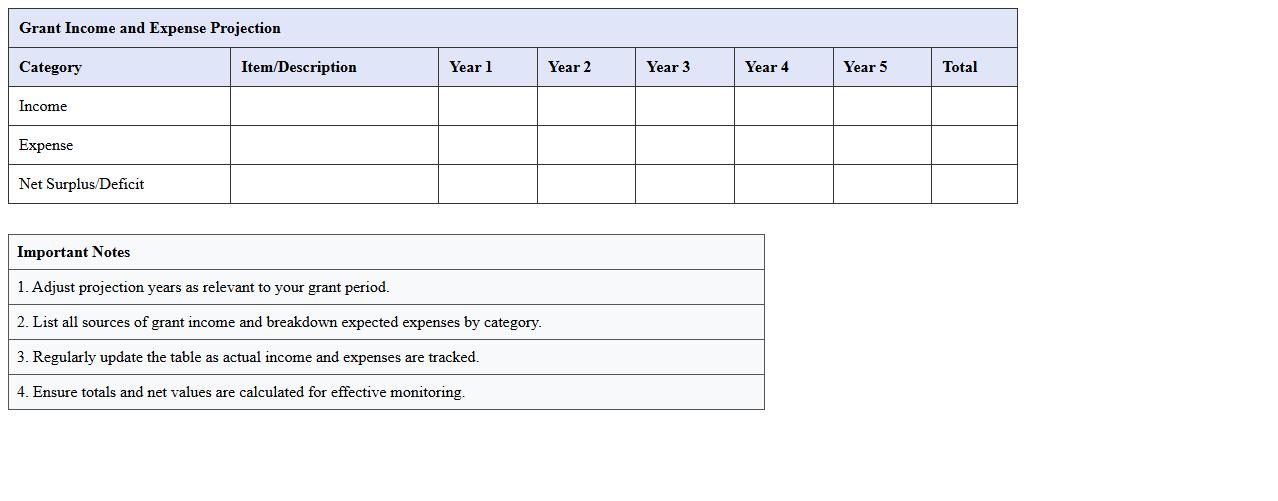The image size is (1278, 501).
Task: Select the Income row Item/Description cell
Action: 334,106
